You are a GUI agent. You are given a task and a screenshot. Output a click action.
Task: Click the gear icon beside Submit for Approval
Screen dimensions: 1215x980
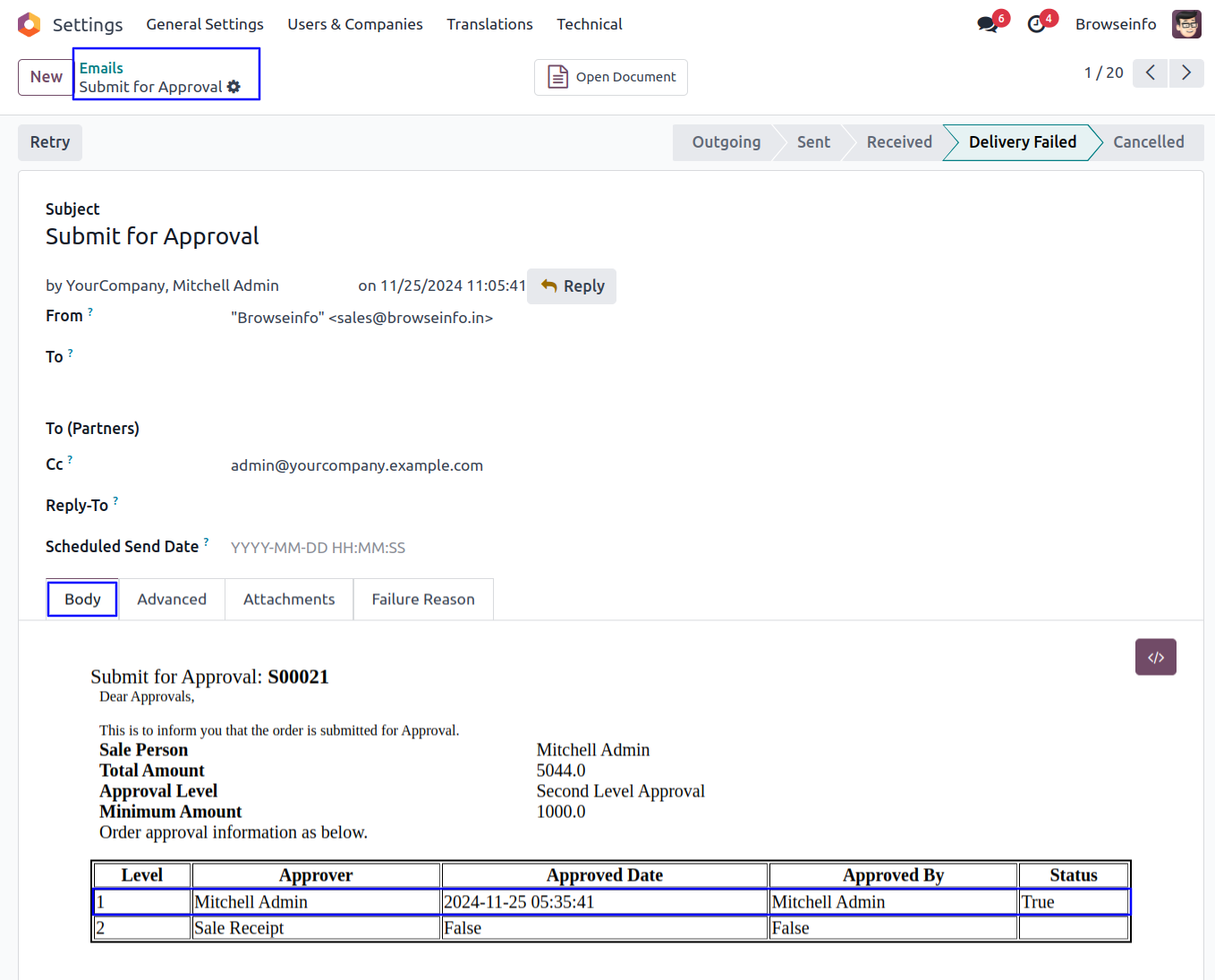(x=234, y=87)
